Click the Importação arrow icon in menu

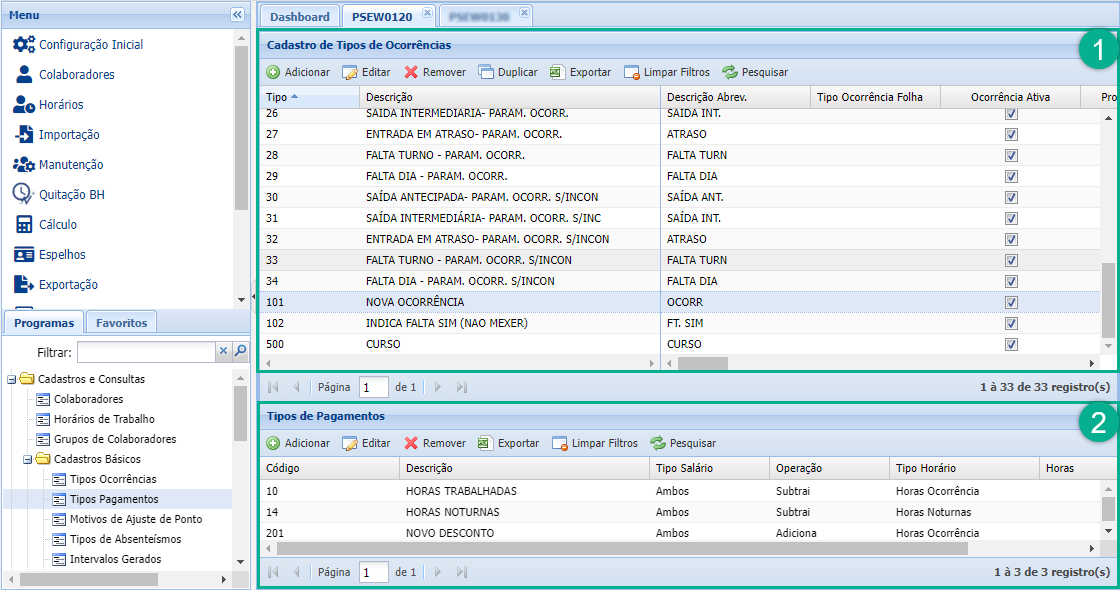[x=24, y=135]
